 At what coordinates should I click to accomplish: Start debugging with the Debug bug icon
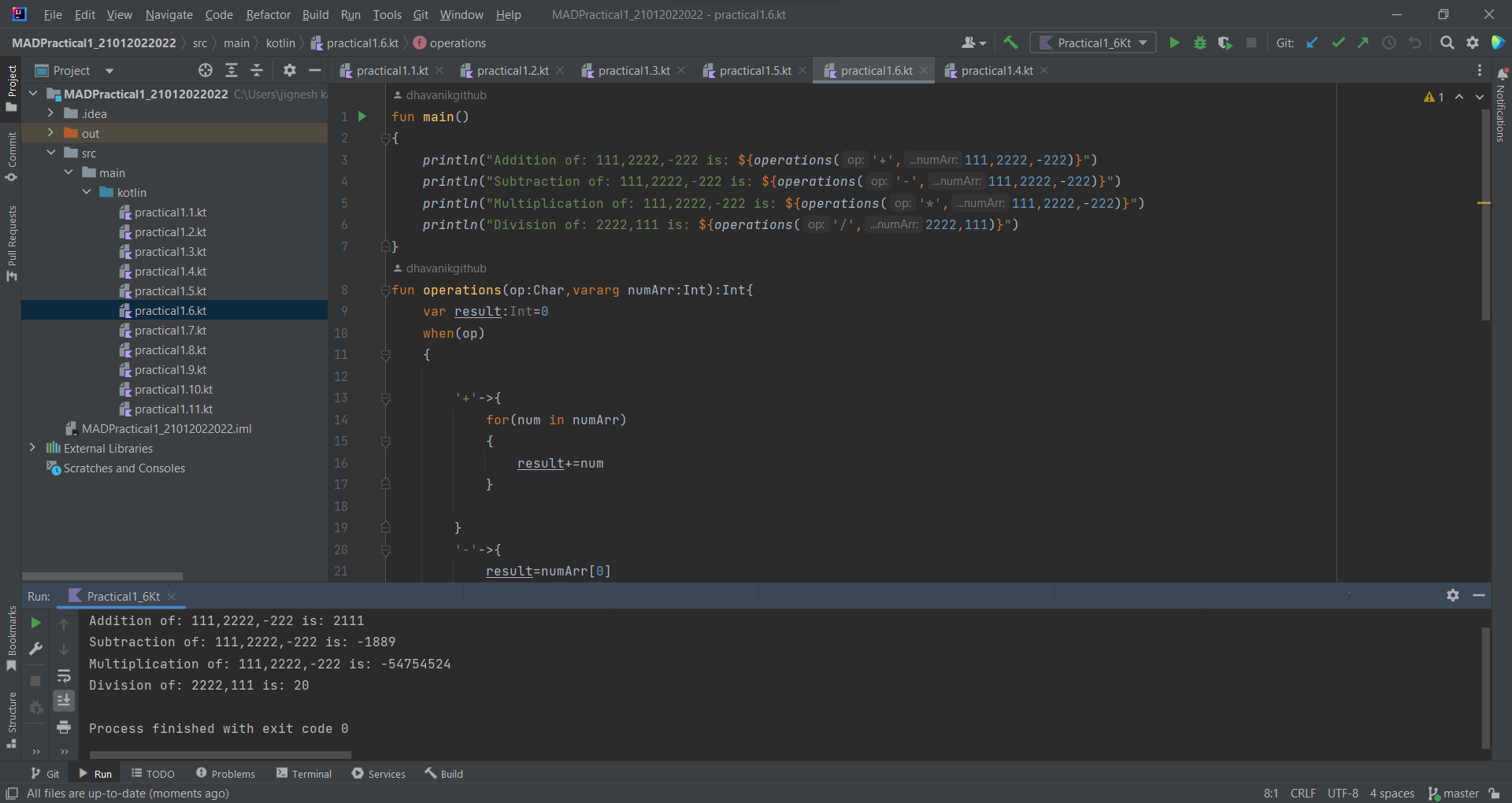click(1199, 43)
